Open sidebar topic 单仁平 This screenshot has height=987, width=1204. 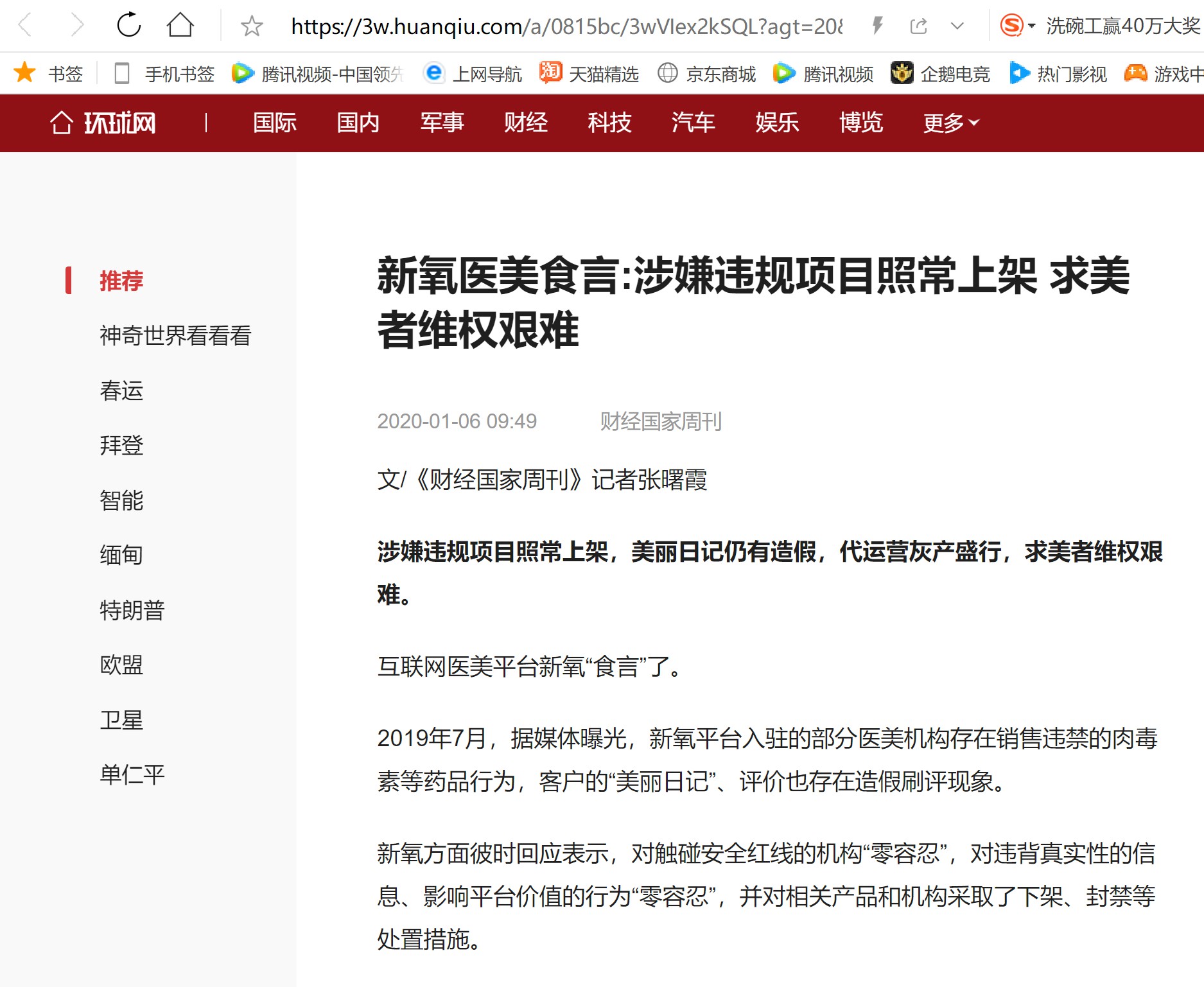pyautogui.click(x=132, y=774)
